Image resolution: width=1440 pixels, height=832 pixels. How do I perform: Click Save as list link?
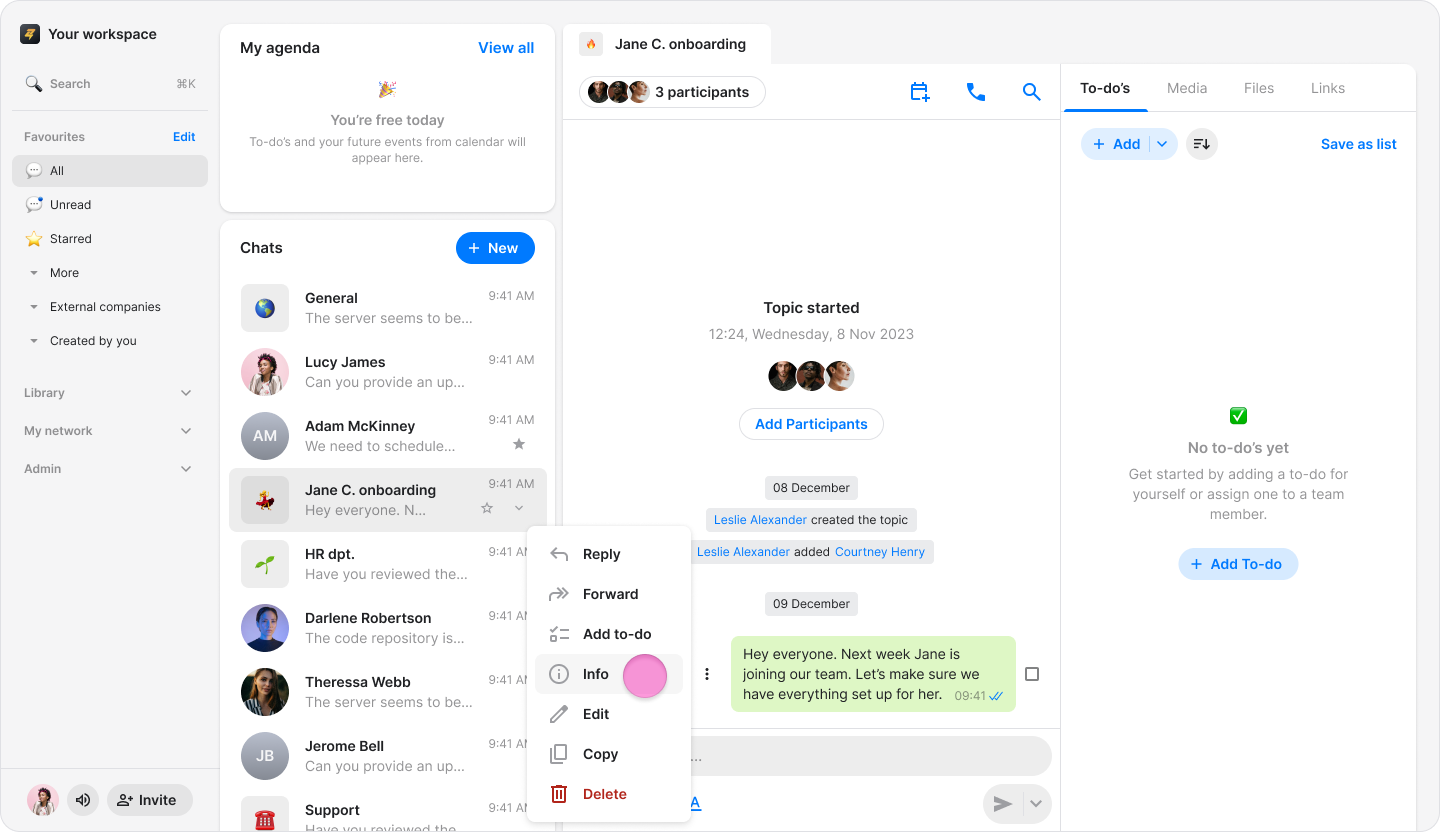(1358, 144)
